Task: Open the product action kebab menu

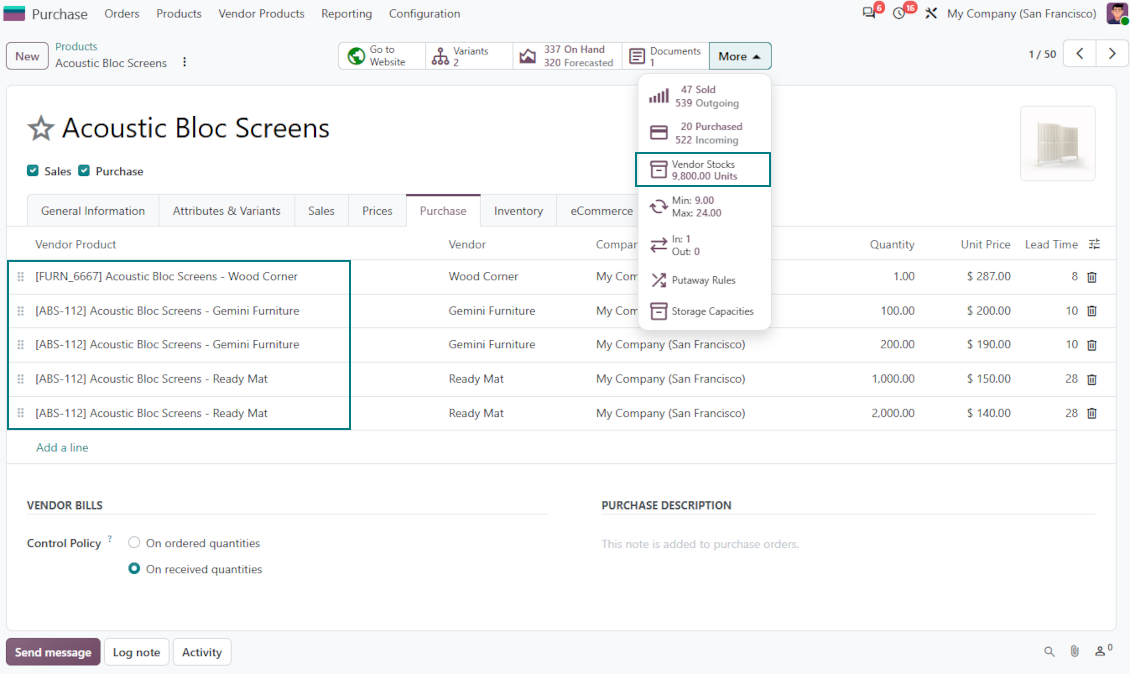Action: point(184,62)
